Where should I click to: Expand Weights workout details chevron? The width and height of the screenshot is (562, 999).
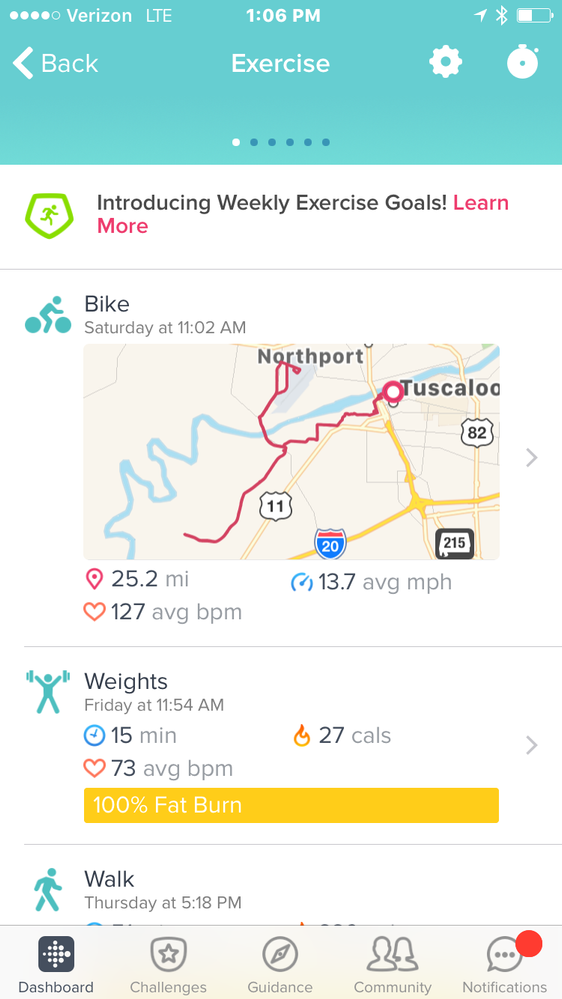[531, 745]
